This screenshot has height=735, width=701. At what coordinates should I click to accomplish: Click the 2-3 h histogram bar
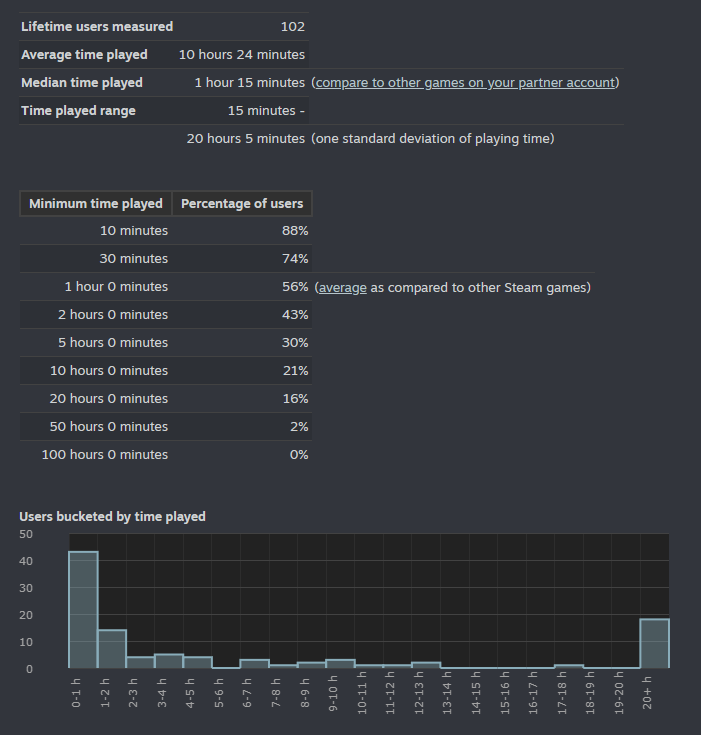click(140, 662)
